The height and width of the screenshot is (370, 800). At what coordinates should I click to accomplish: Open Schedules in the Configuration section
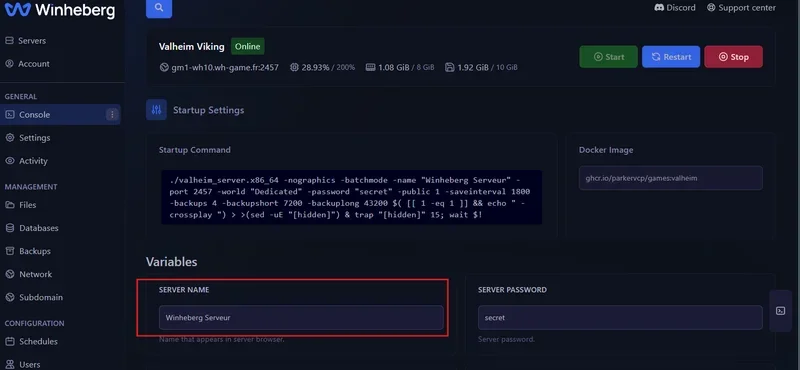click(x=38, y=341)
